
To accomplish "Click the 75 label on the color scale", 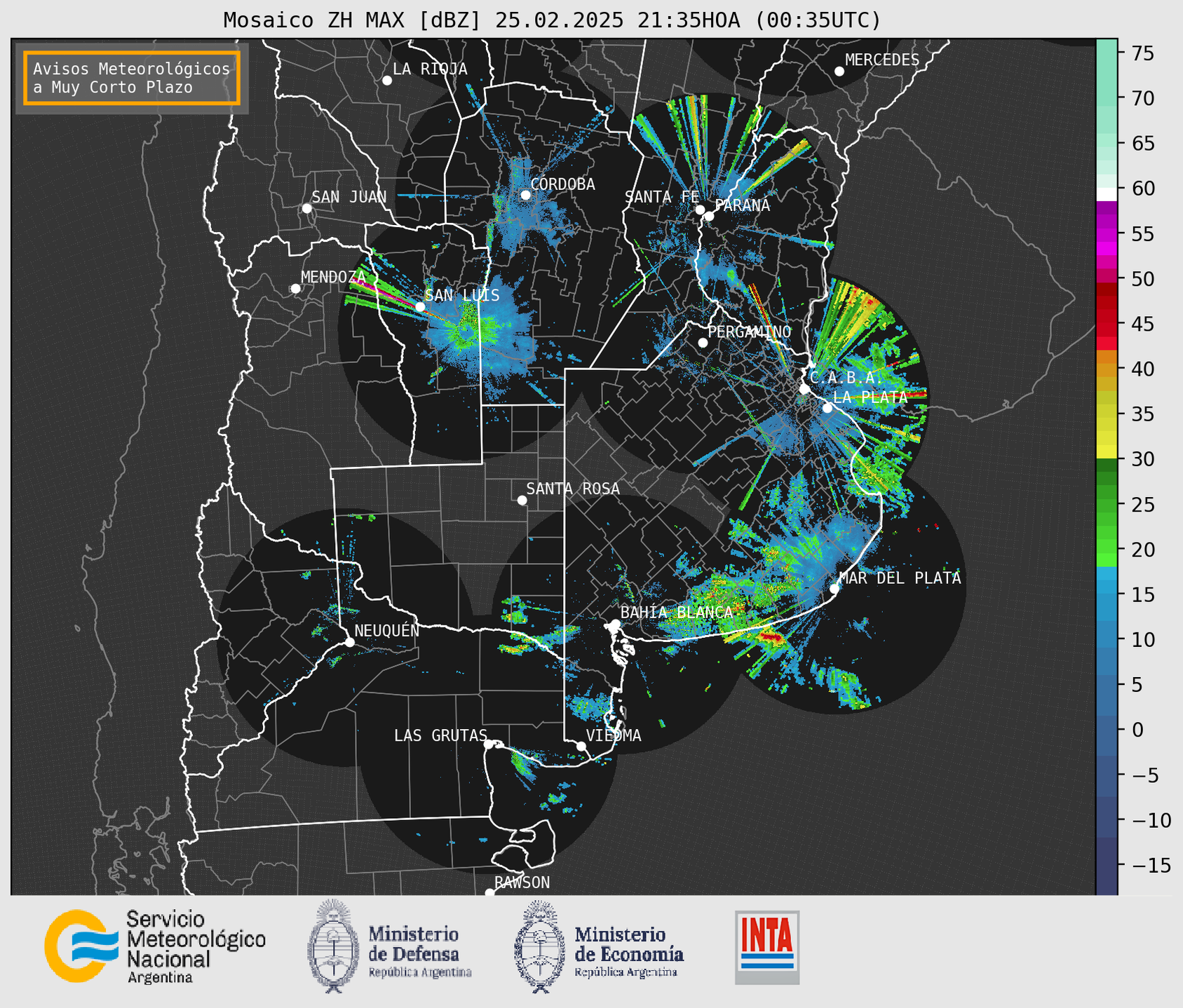I will [x=1143, y=53].
